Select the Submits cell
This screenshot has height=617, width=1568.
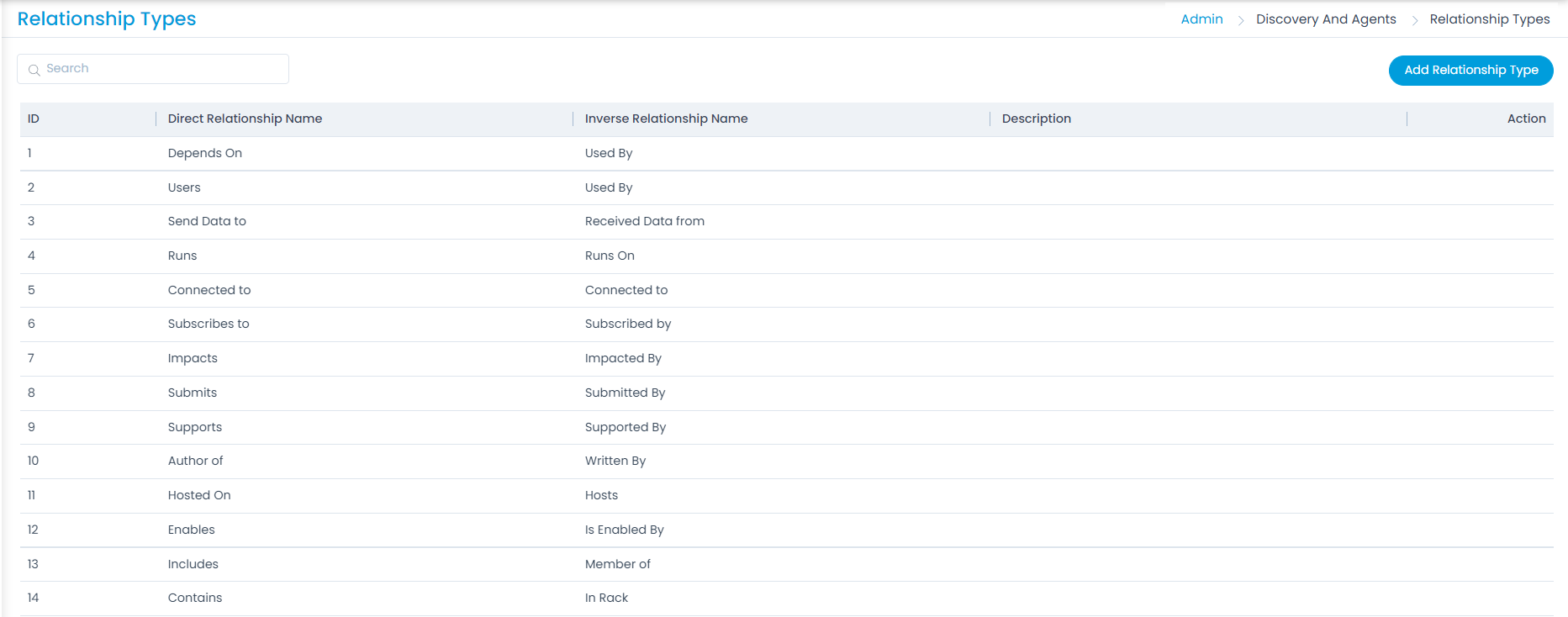pos(193,393)
